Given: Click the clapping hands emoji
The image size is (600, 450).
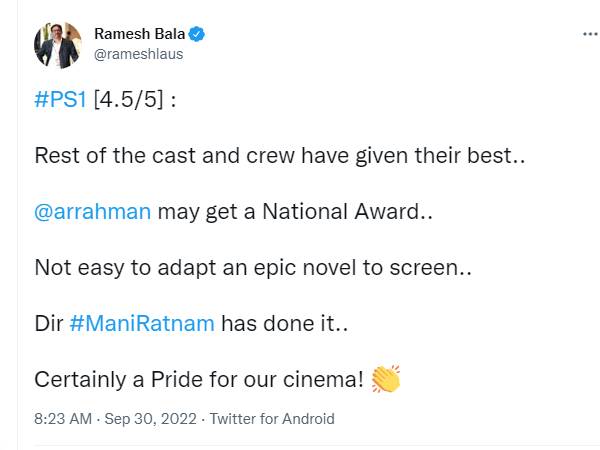Looking at the screenshot, I should (x=385, y=380).
